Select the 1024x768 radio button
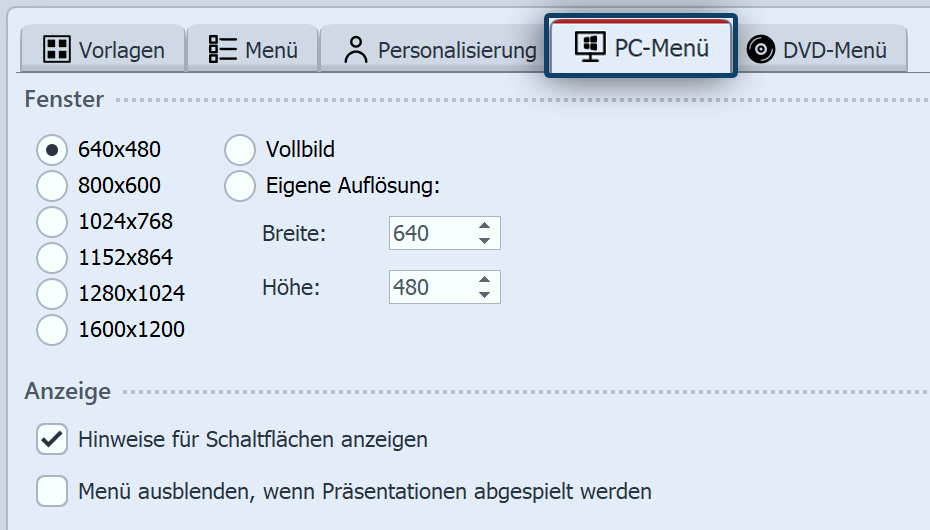The height and width of the screenshot is (530, 930). (x=52, y=221)
